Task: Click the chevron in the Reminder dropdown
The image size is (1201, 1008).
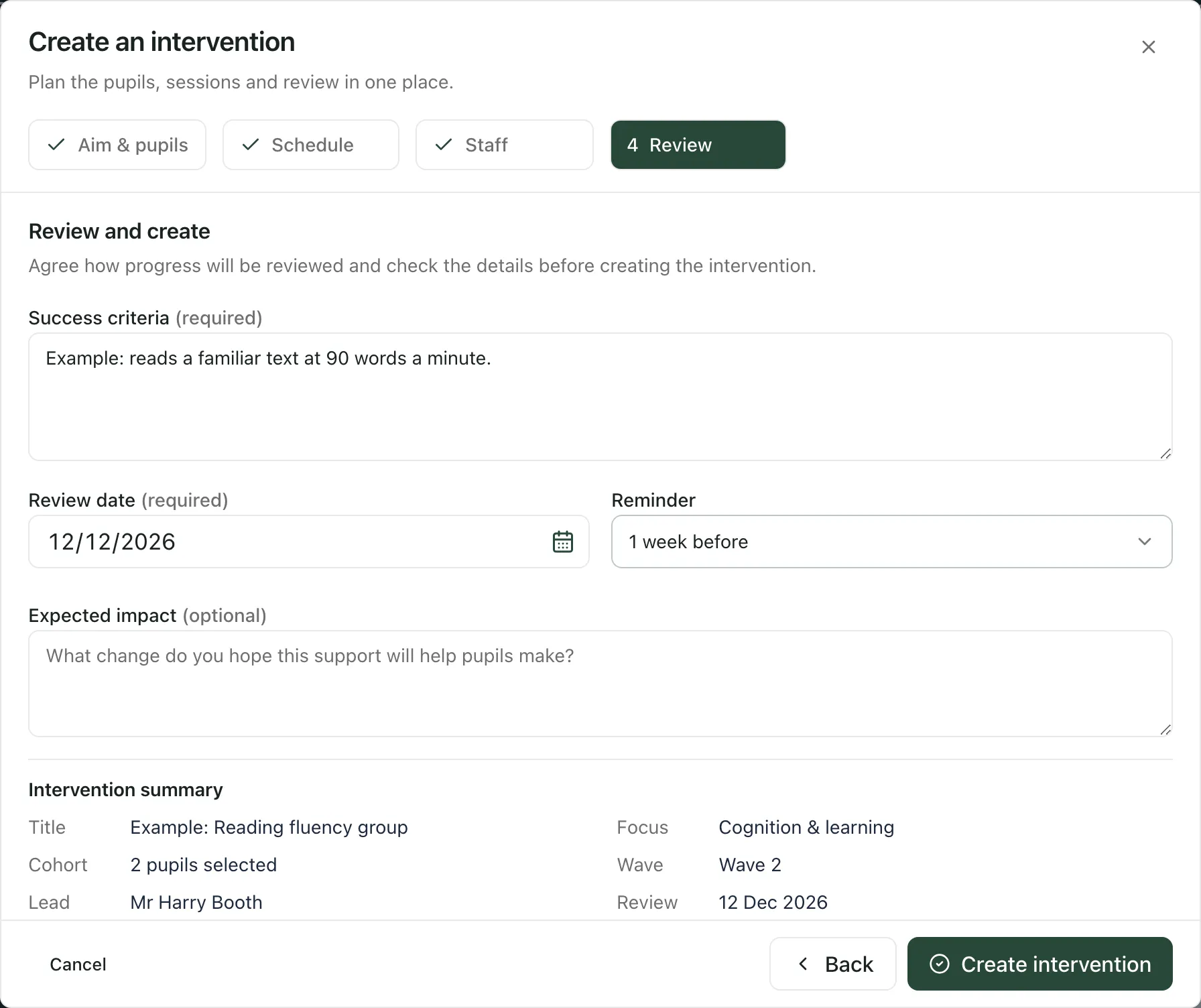Action: (x=1144, y=542)
